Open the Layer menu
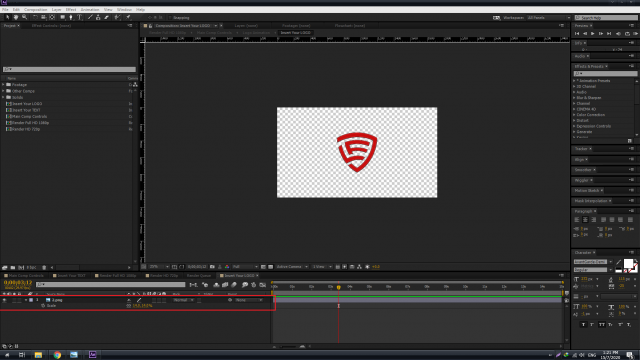 (56, 9)
